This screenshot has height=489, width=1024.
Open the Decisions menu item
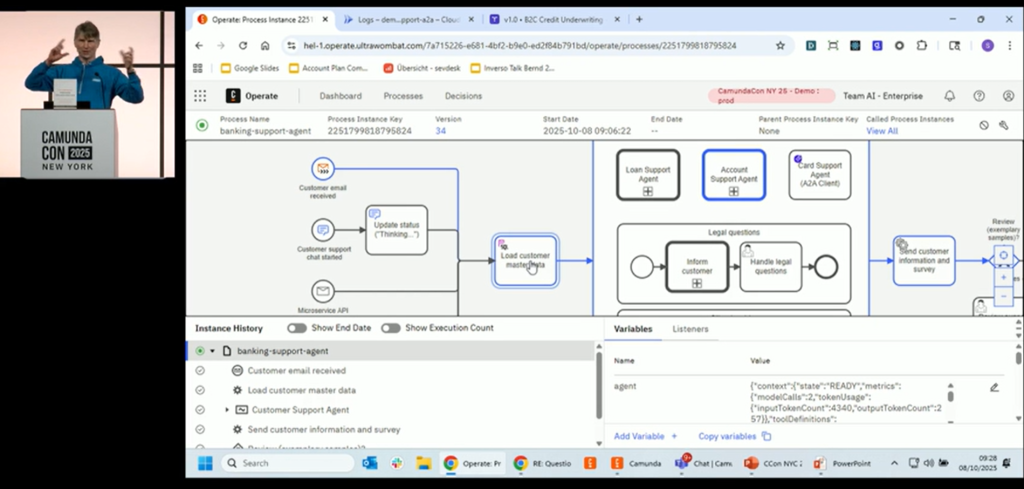point(463,96)
